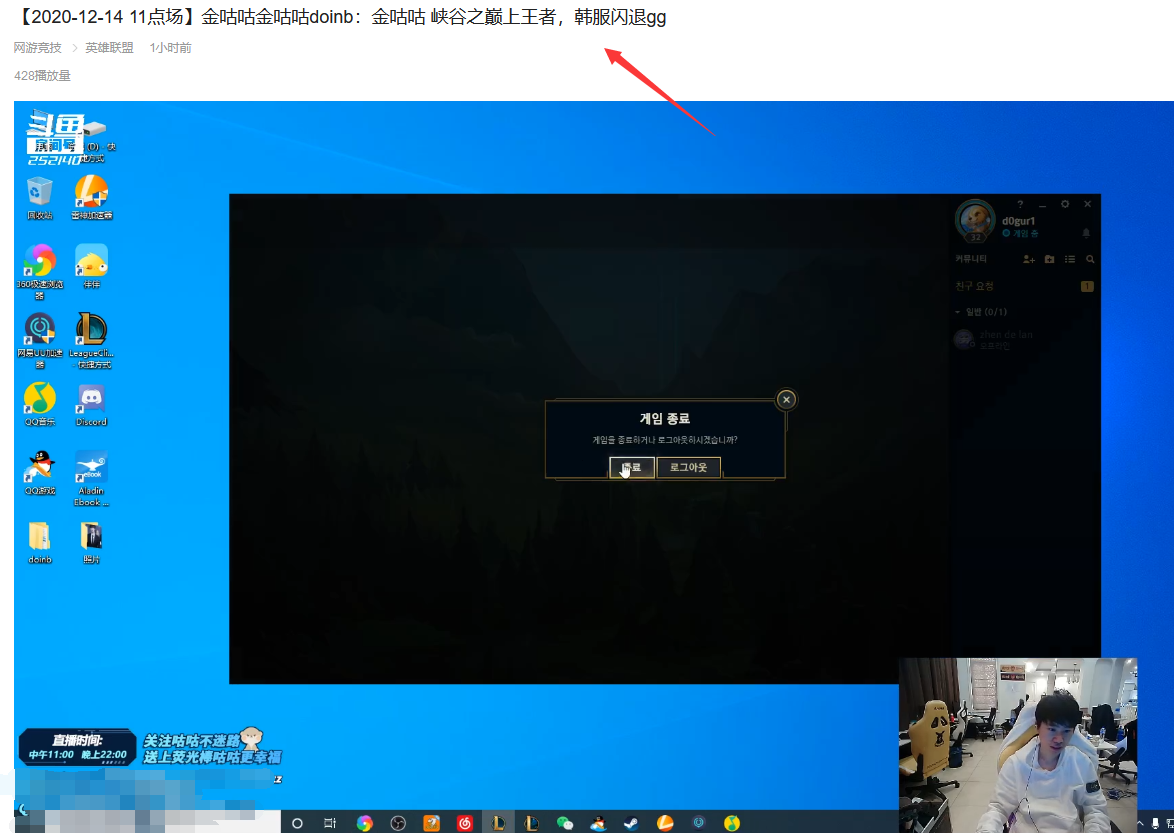Screen dimensions: 1174x833
Task: Click the 커뮤니티 community heading
Action: tap(971, 259)
